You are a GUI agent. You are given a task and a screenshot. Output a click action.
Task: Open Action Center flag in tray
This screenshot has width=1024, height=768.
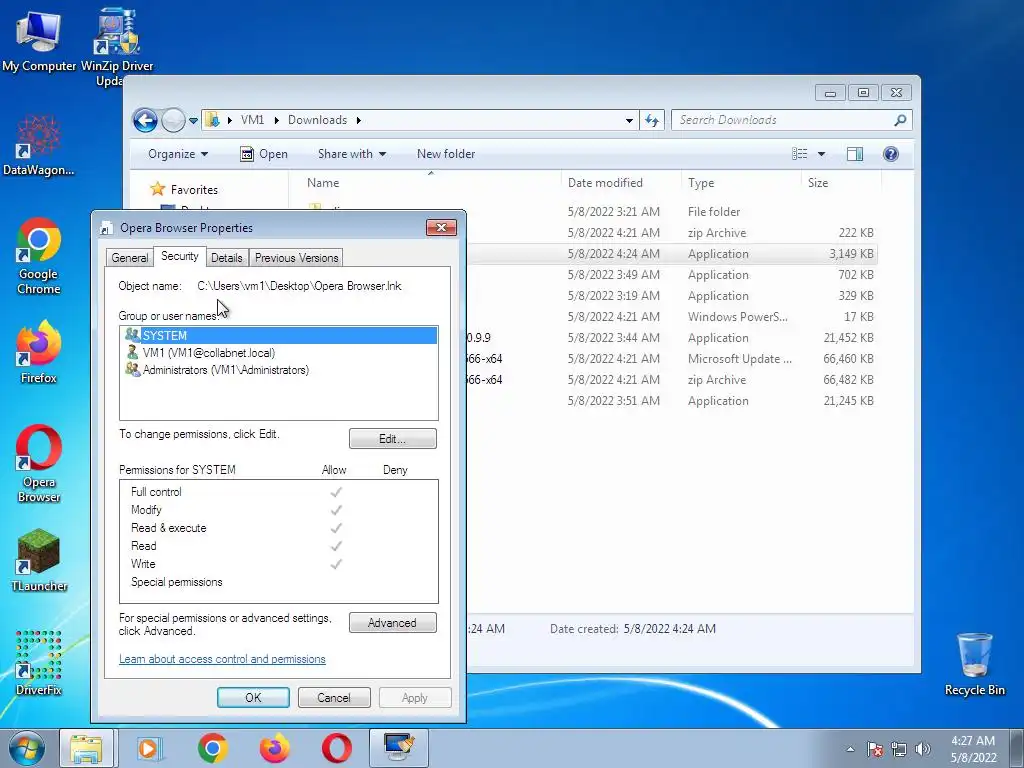click(x=874, y=749)
